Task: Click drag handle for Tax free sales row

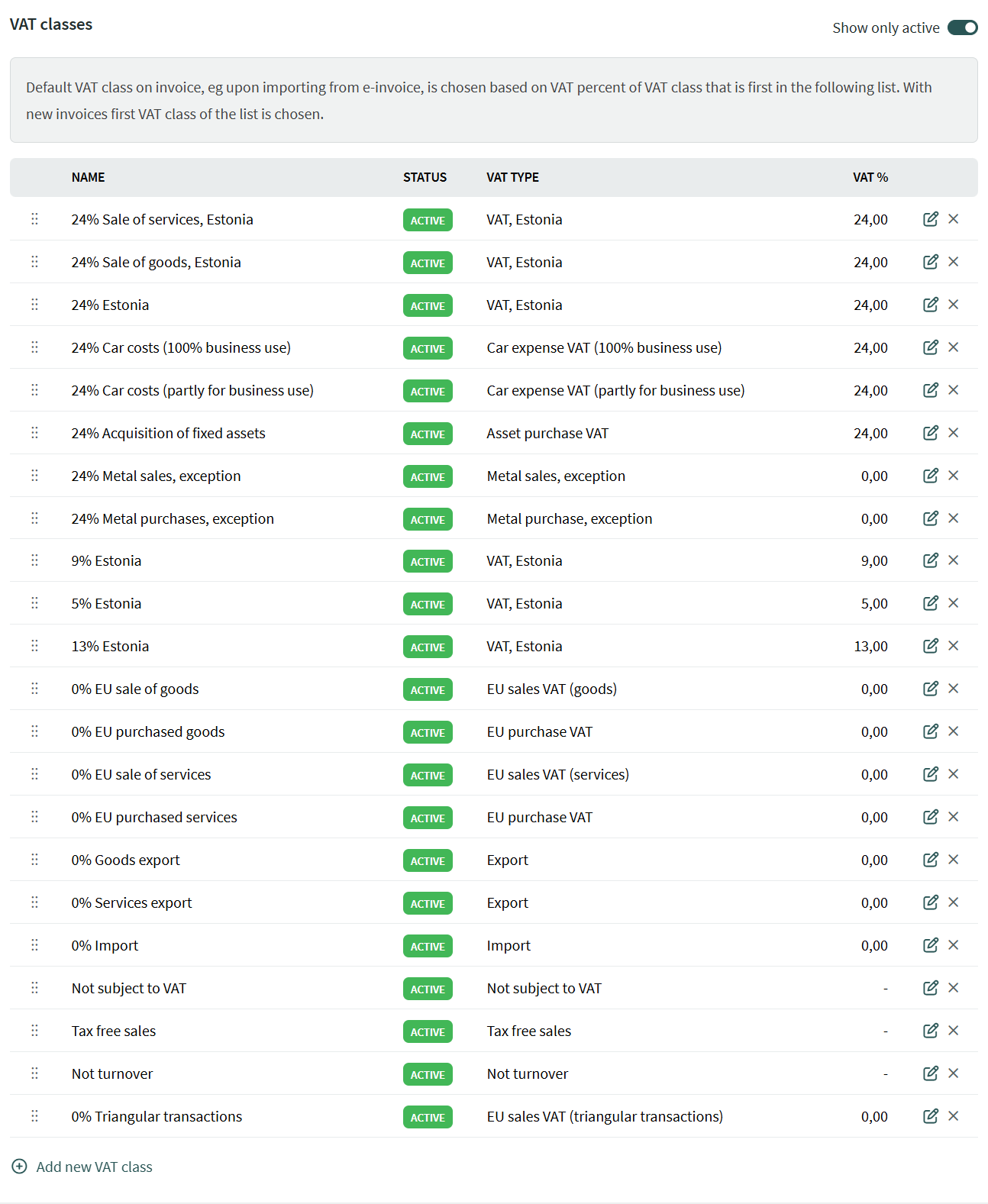Action: (x=34, y=1031)
